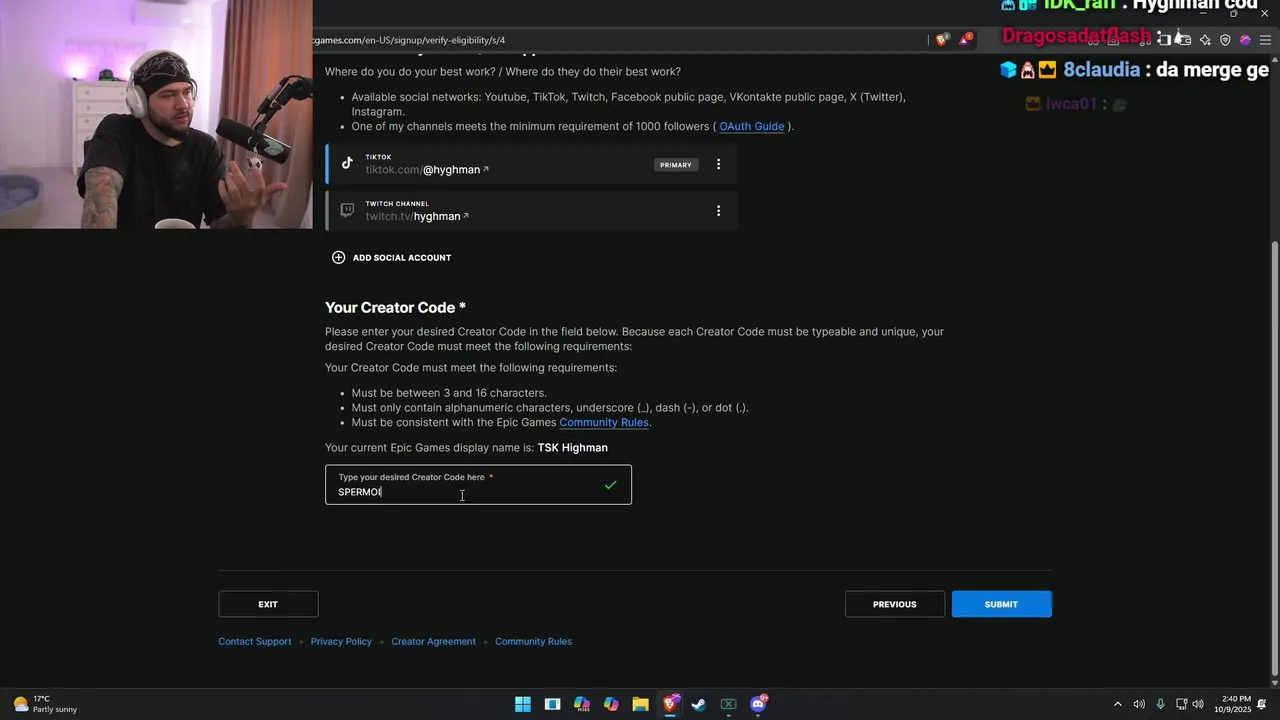The image size is (1280, 720).
Task: Click Add Social Account label
Action: (402, 258)
